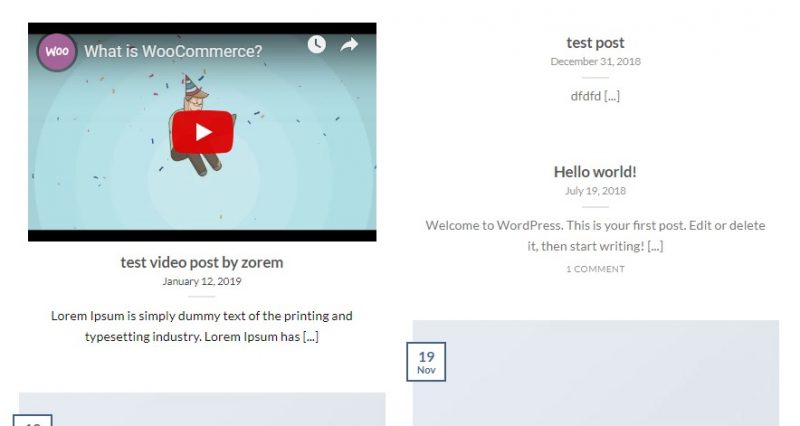
Task: Open the Woo channel logo avatar
Action: (57, 52)
